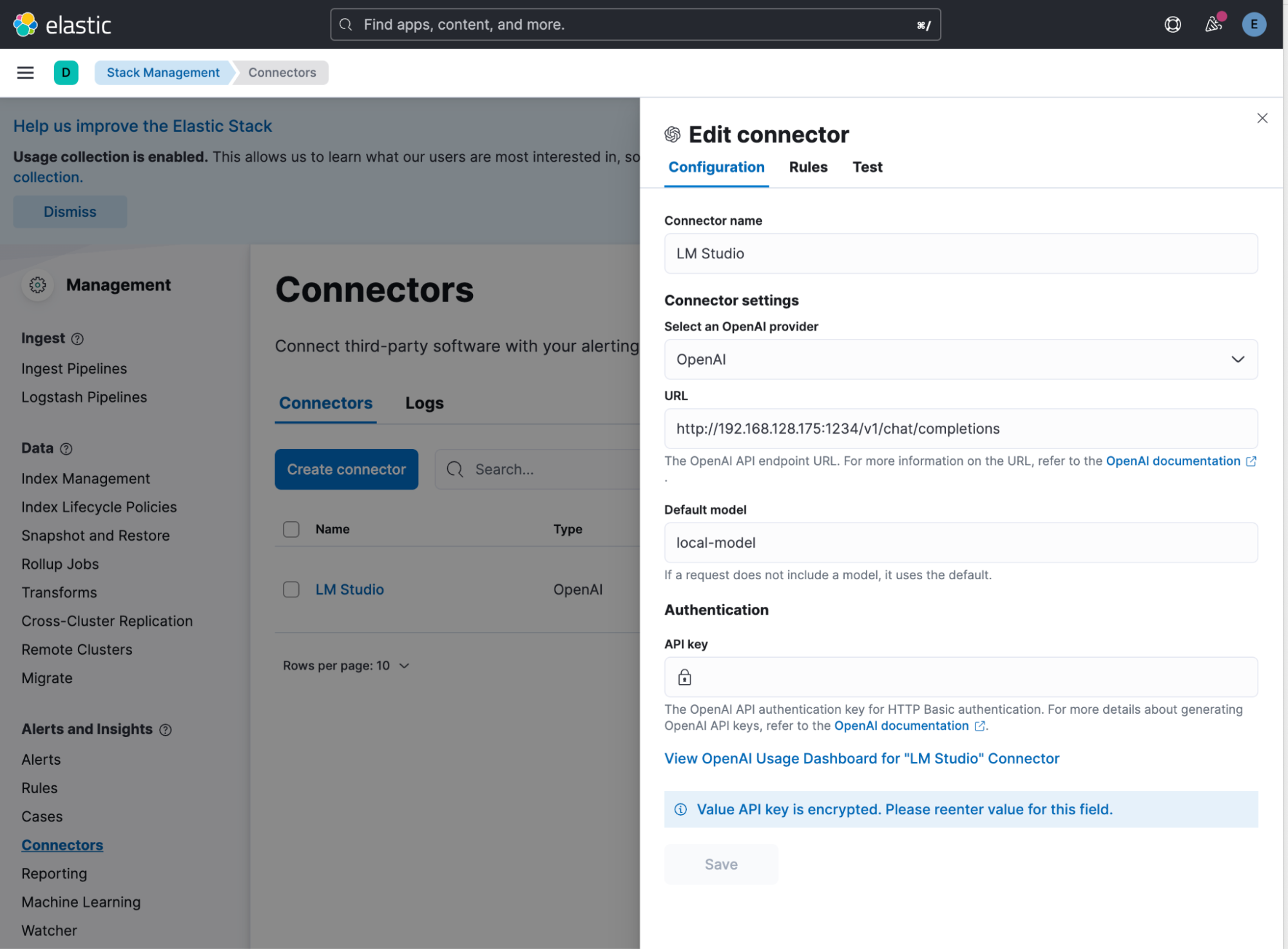This screenshot has height=949, width=1288.
Task: Click the Save button
Action: coord(721,863)
